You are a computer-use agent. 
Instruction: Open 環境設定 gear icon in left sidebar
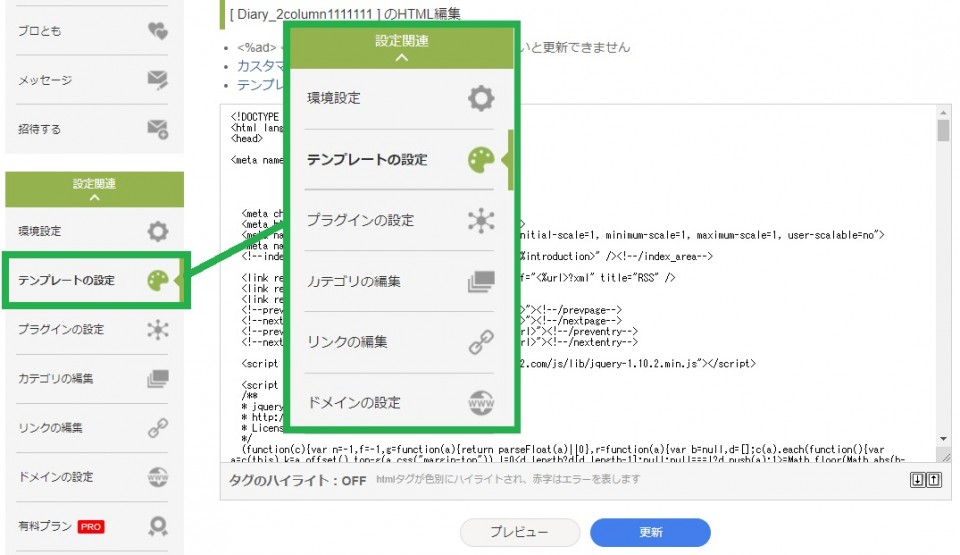point(157,231)
